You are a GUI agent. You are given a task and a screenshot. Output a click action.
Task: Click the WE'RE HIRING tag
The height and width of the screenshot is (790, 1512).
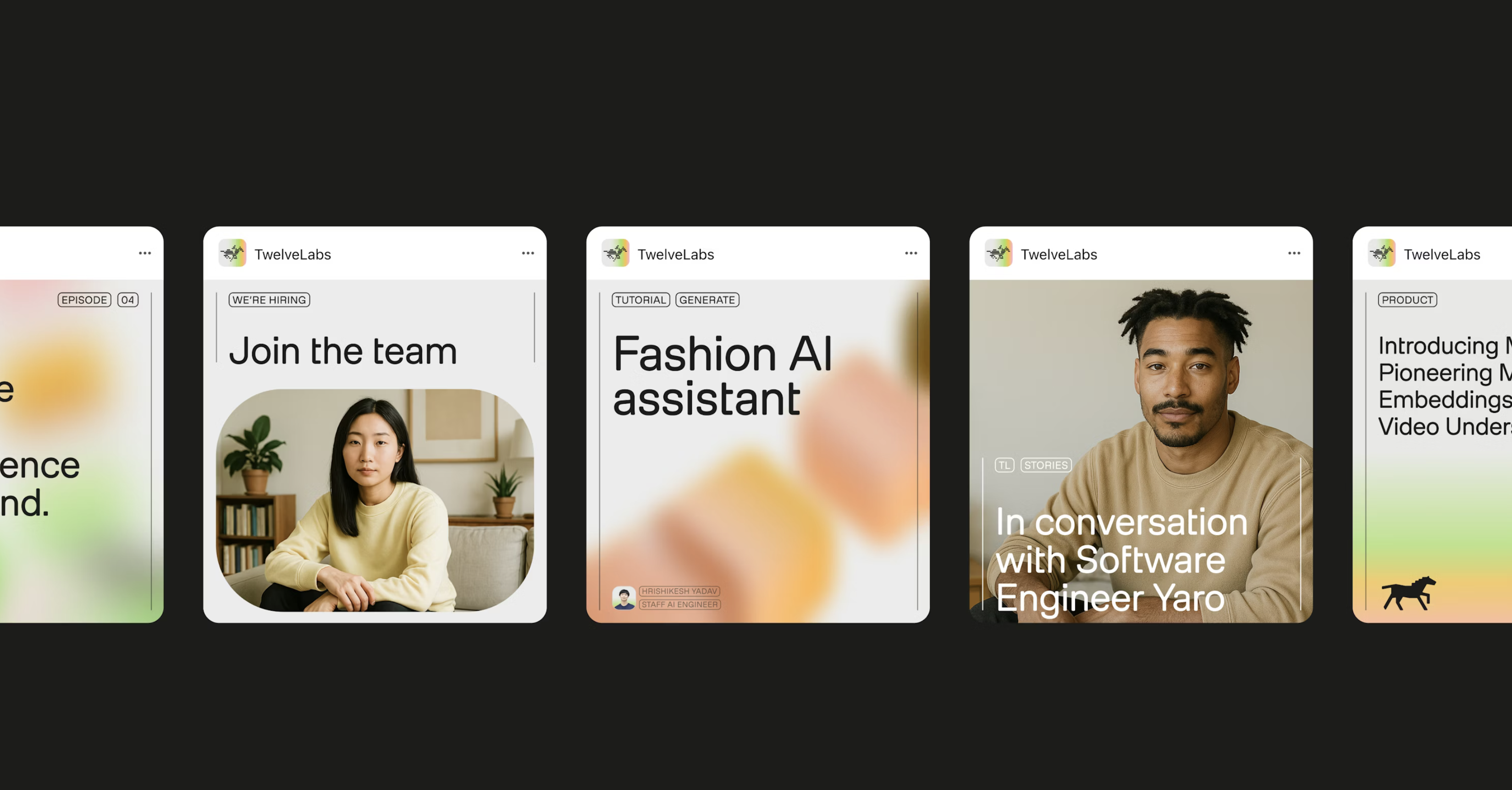[270, 300]
